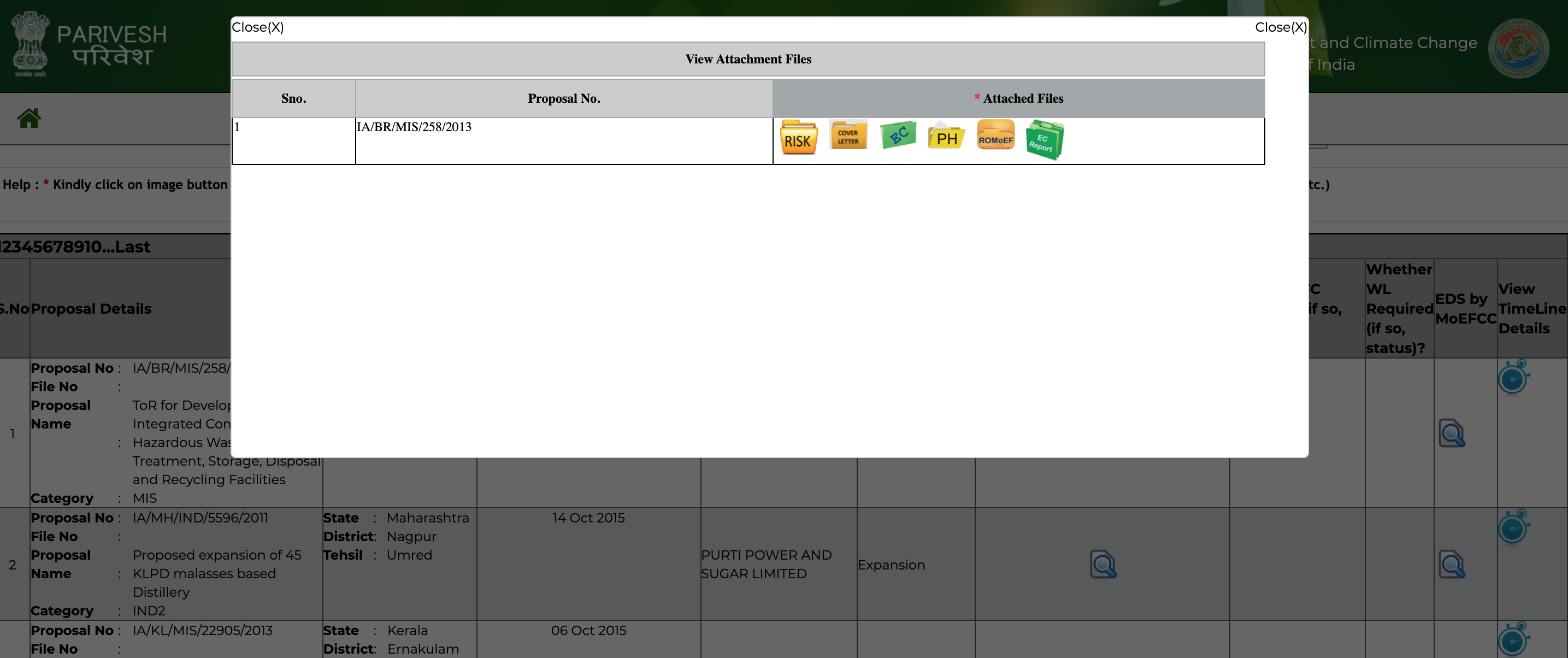Open the RISK folder attachment
The height and width of the screenshot is (658, 1568).
click(798, 138)
